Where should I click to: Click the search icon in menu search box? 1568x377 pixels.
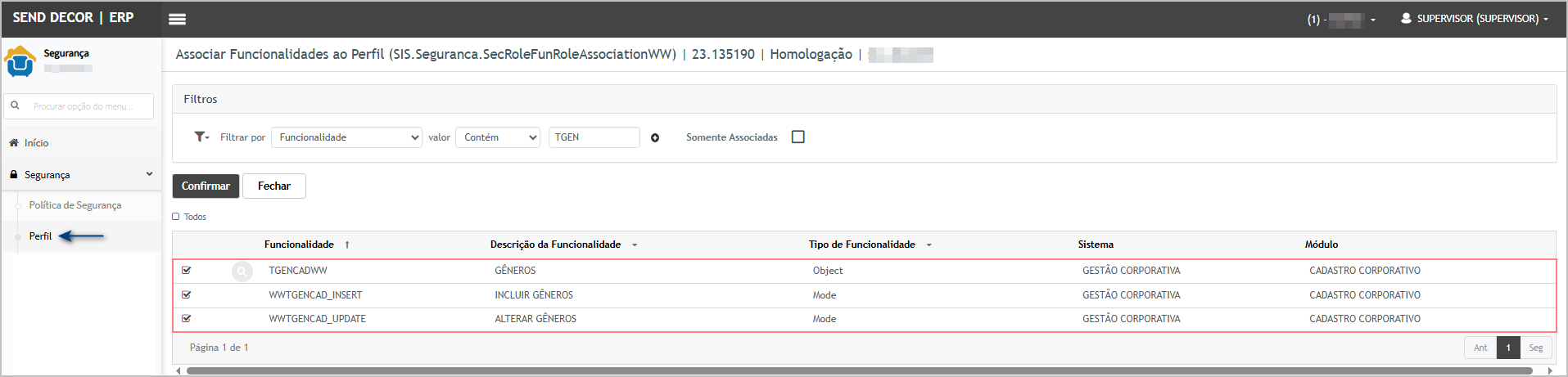[15, 105]
